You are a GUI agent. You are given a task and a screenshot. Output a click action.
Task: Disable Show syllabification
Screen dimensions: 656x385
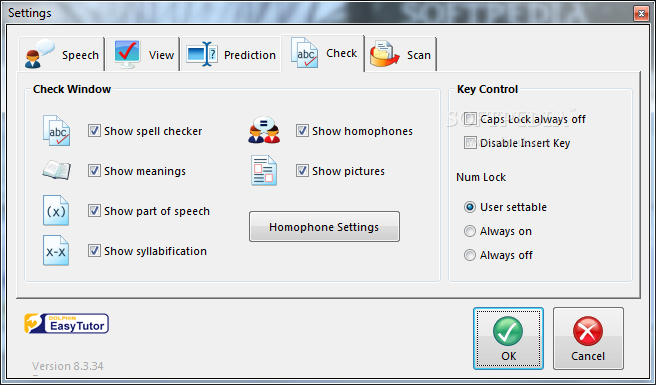click(x=94, y=251)
